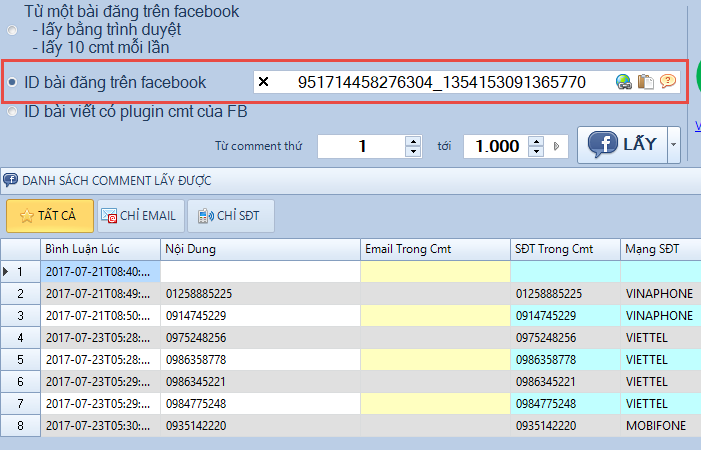Click the Facebook icon in comment list header
The height and width of the screenshot is (450, 701).
tap(10, 181)
